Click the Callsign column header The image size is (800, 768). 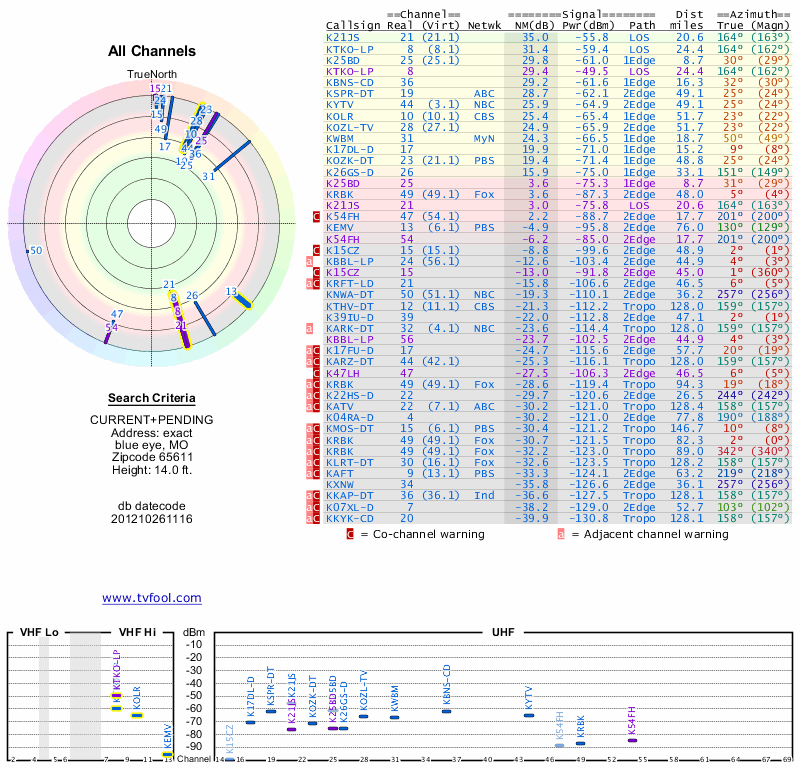pos(350,24)
